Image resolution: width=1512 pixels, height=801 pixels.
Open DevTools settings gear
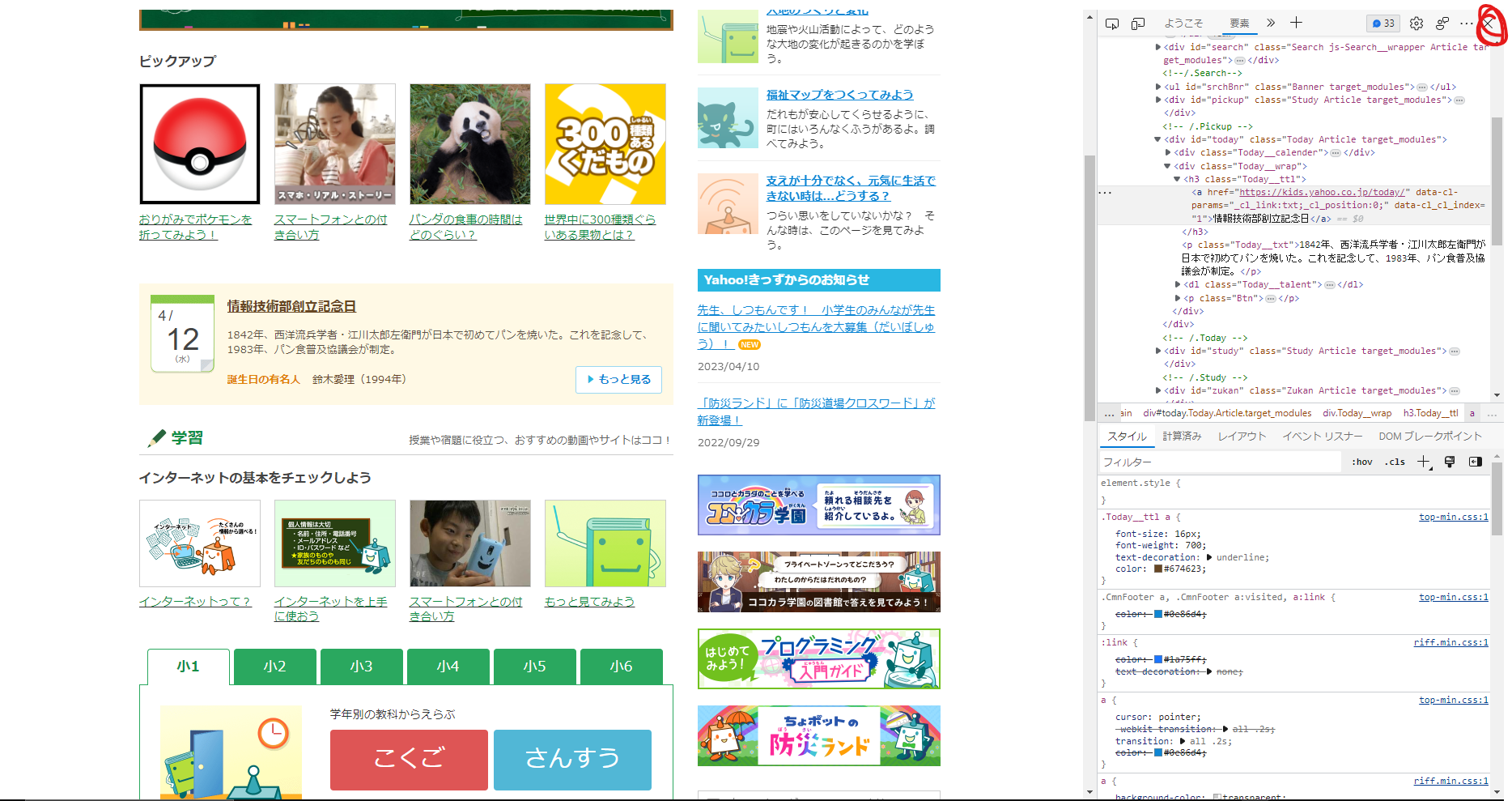click(x=1416, y=23)
